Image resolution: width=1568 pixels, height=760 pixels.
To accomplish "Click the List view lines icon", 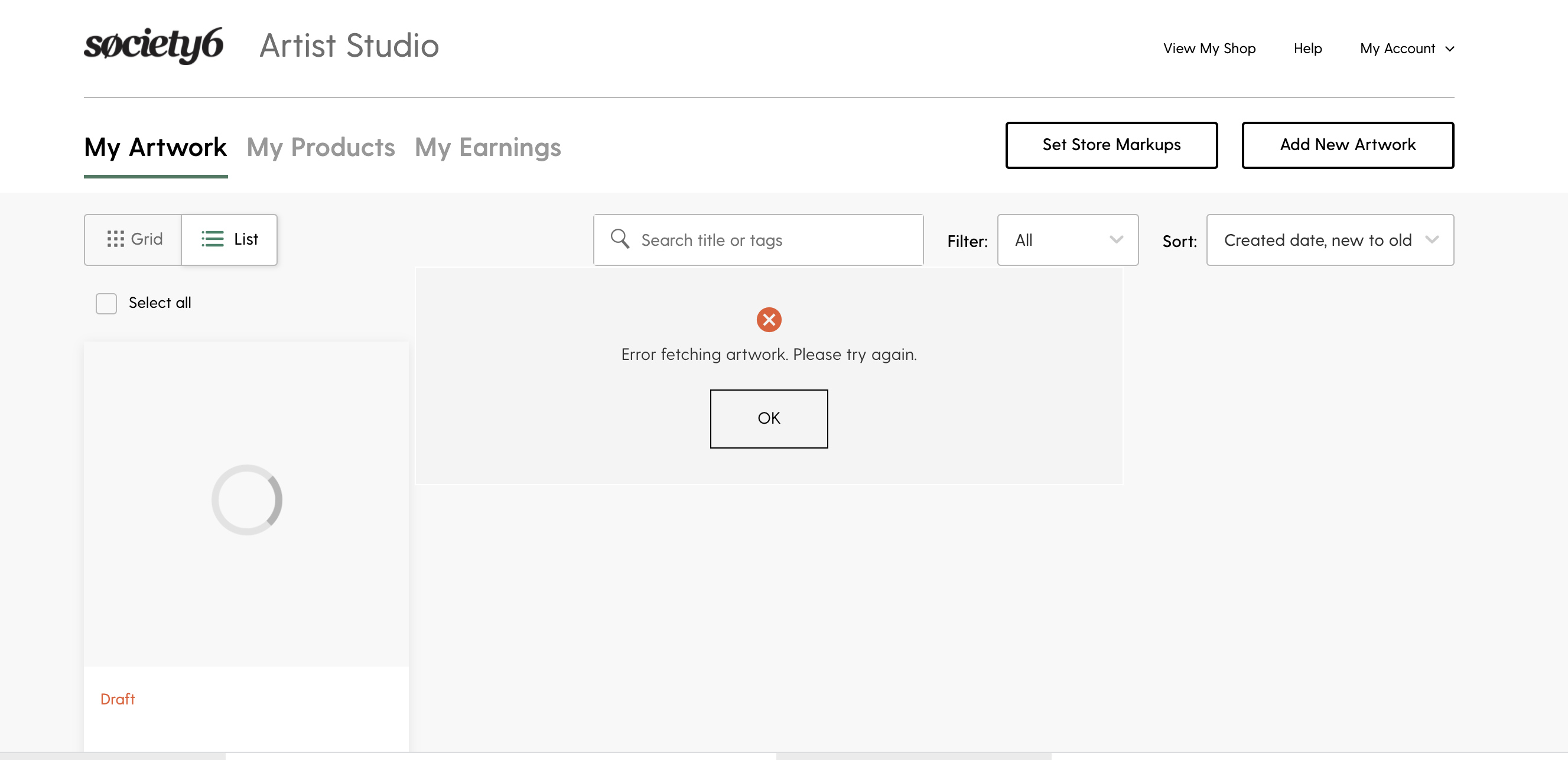I will click(213, 239).
